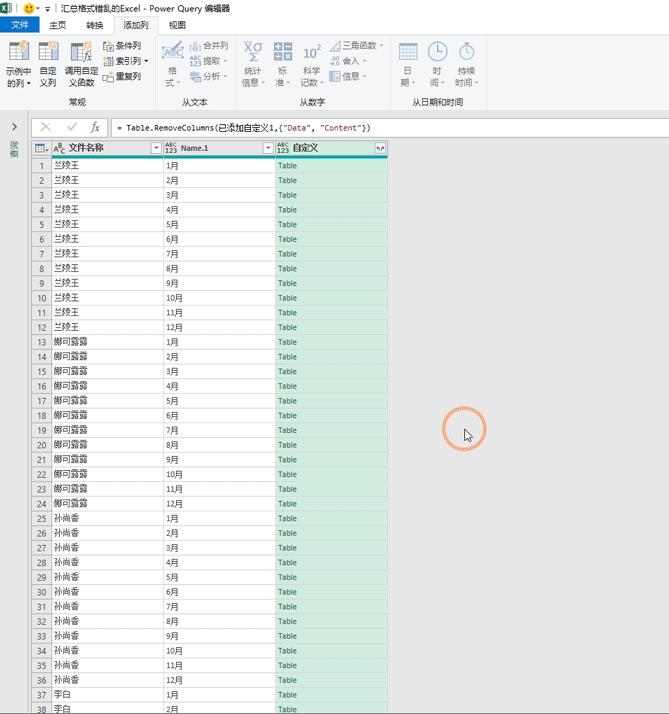Open the 文件 (File) tab
The width and height of the screenshot is (669, 714).
(20, 25)
